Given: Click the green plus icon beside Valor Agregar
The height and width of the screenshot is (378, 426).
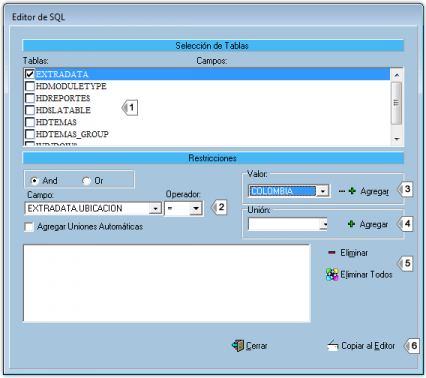Looking at the screenshot, I should coord(352,191).
